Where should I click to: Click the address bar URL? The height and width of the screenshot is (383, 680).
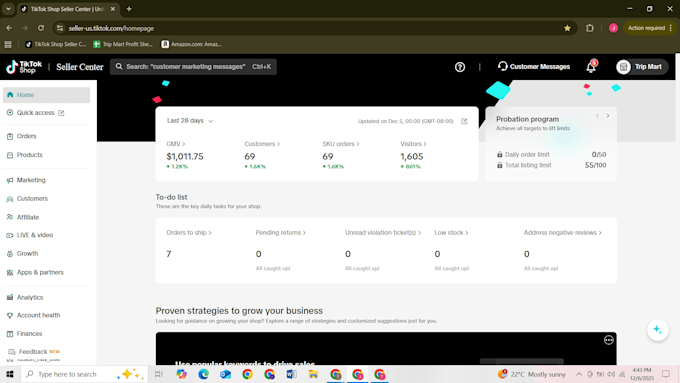tap(111, 28)
